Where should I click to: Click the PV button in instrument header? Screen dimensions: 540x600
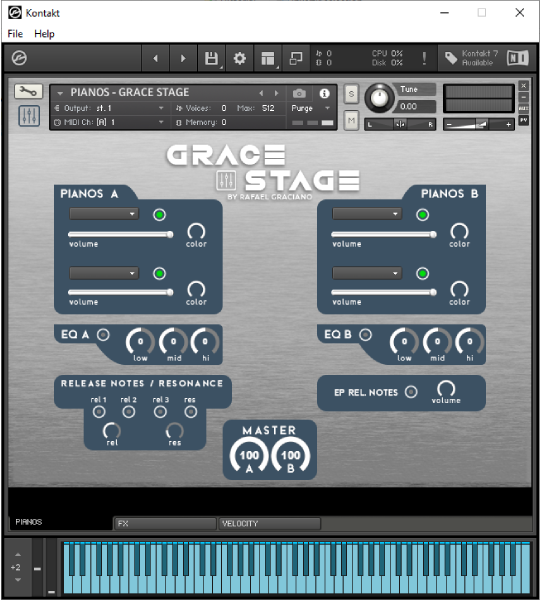pos(523,120)
